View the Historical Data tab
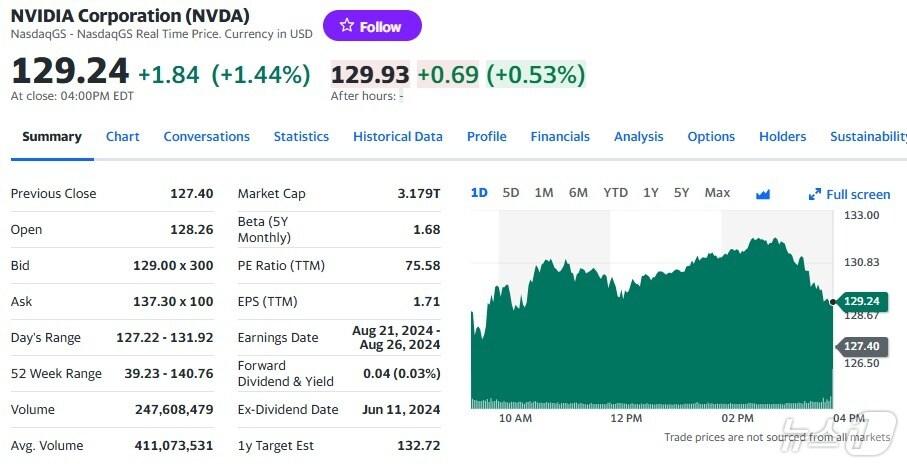The image size is (907, 468). coord(398,136)
